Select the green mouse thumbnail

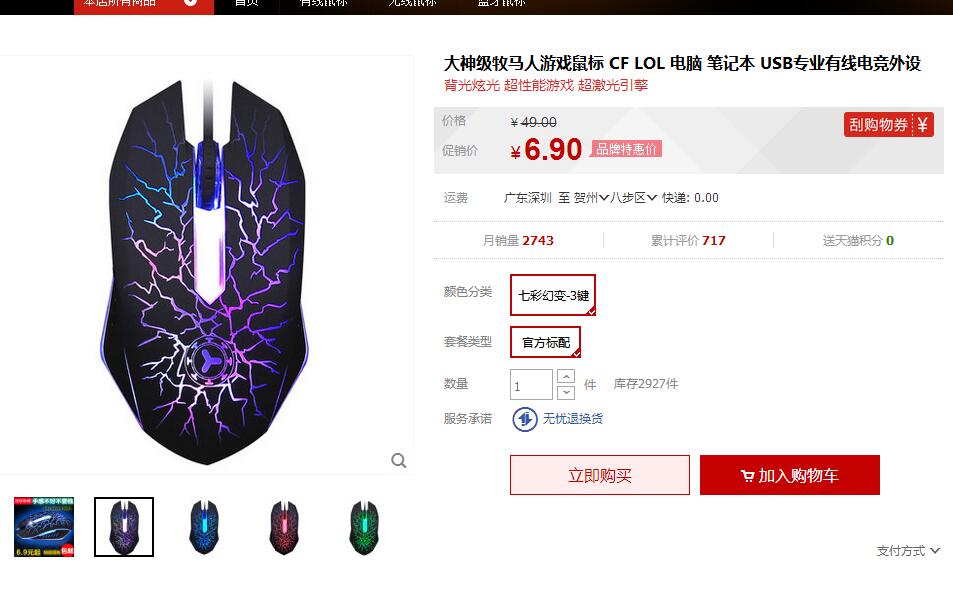pos(364,527)
